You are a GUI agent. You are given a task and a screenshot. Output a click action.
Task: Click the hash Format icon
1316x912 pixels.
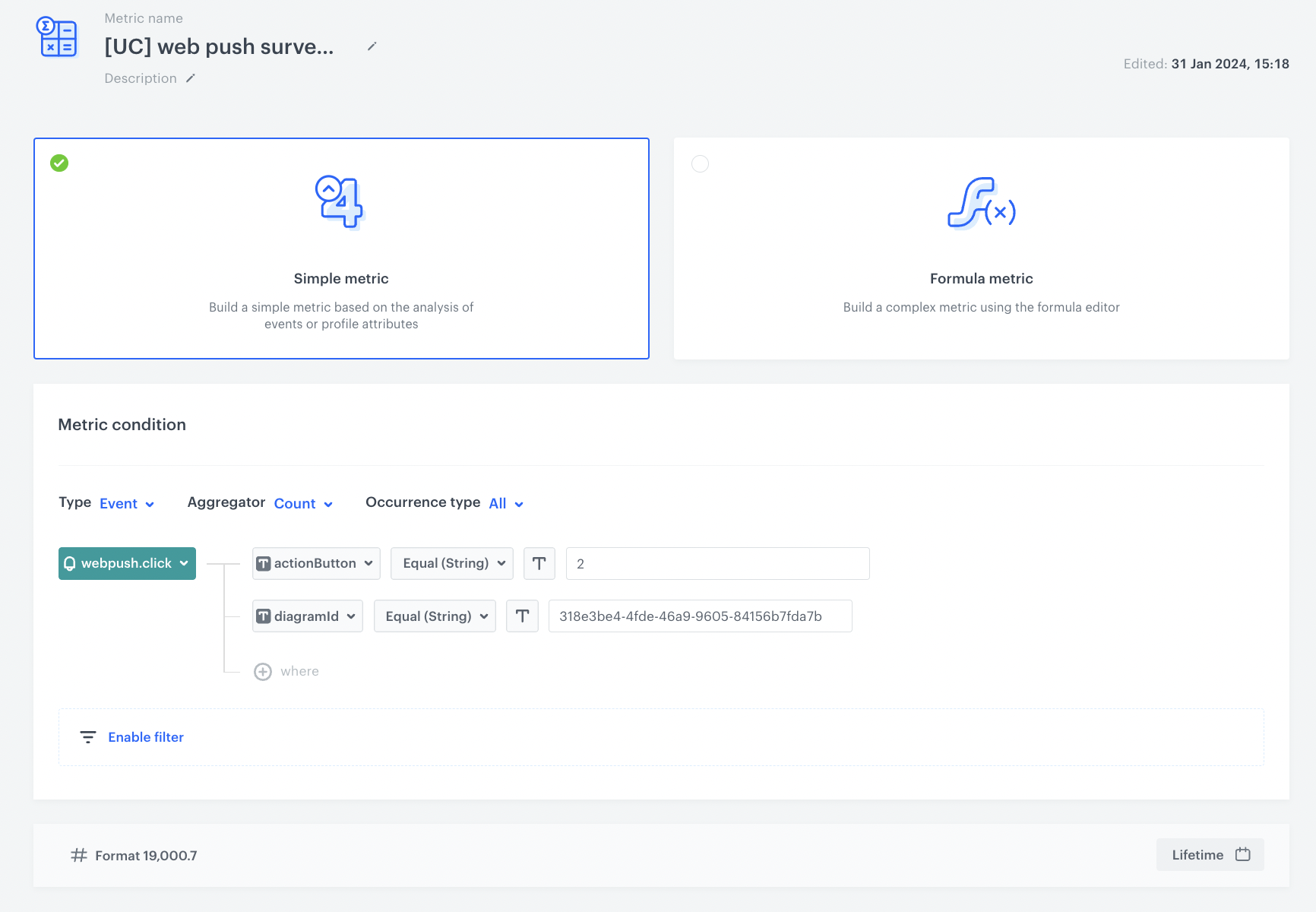(x=79, y=856)
